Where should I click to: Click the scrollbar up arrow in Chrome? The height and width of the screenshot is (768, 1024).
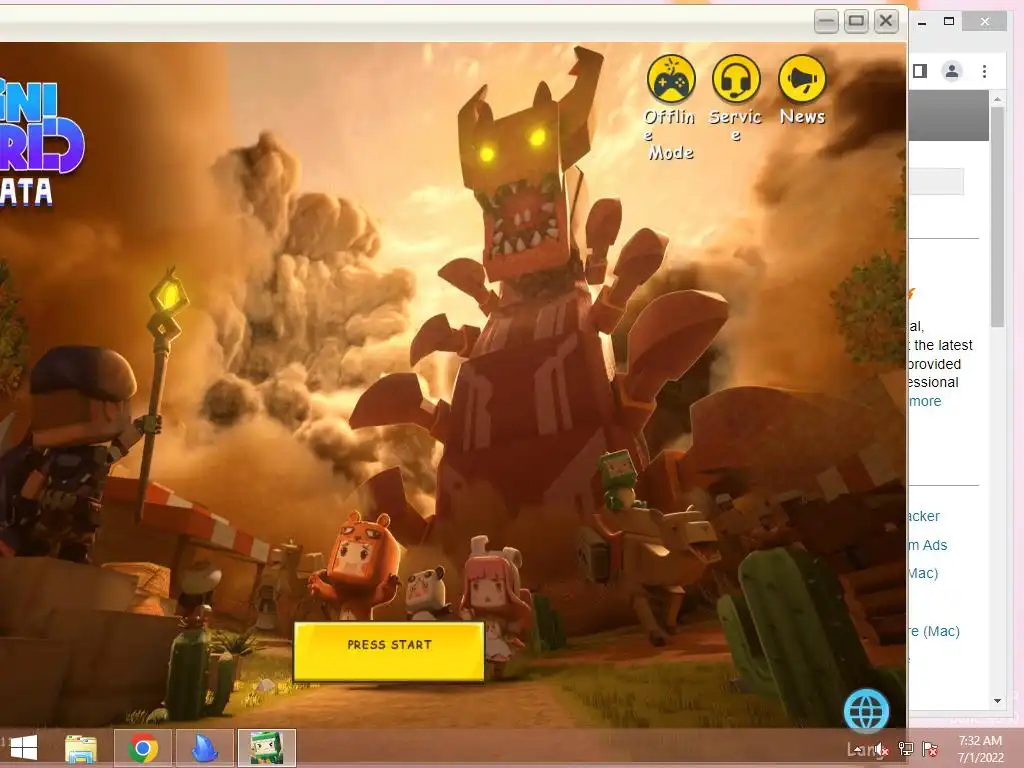click(997, 99)
